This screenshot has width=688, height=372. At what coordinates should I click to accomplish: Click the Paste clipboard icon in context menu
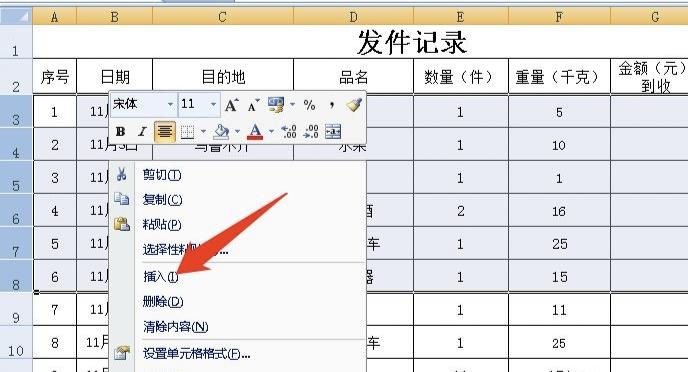click(122, 224)
